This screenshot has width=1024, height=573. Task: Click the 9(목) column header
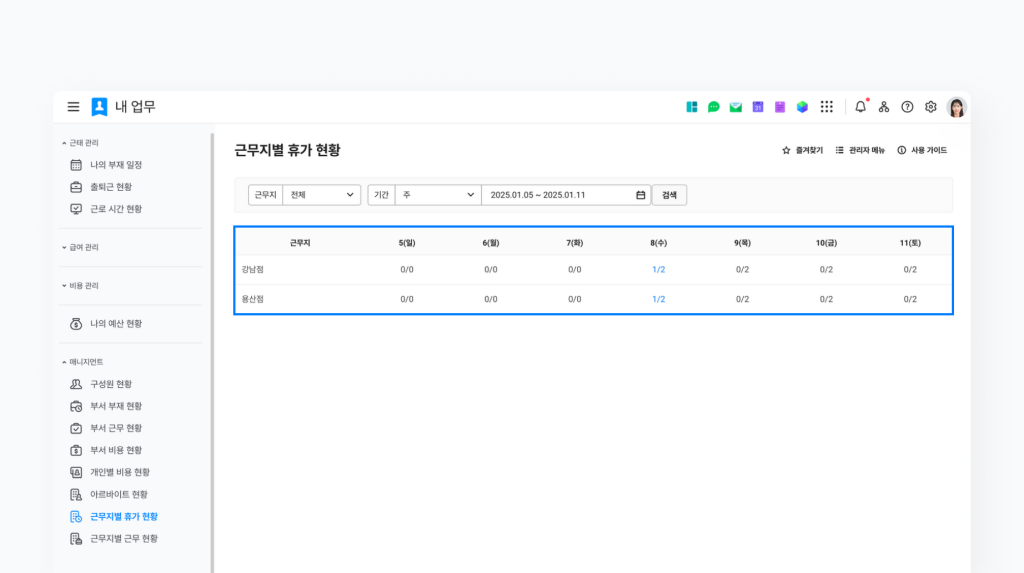[743, 243]
